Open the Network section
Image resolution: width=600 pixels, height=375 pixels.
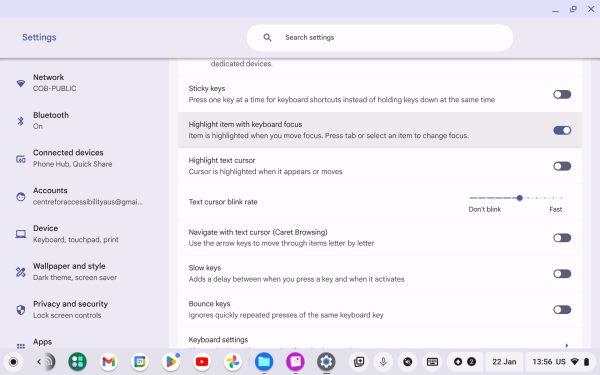(84, 83)
